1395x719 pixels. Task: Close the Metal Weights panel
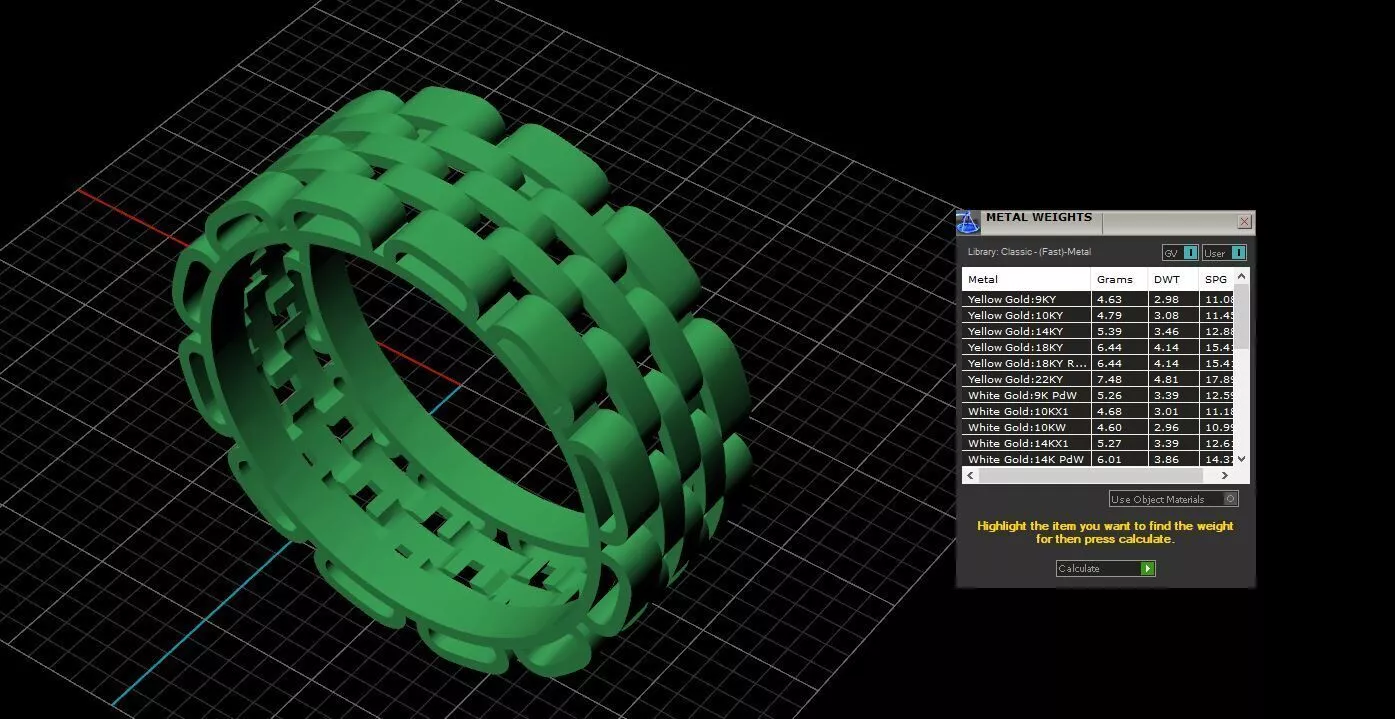(1244, 222)
